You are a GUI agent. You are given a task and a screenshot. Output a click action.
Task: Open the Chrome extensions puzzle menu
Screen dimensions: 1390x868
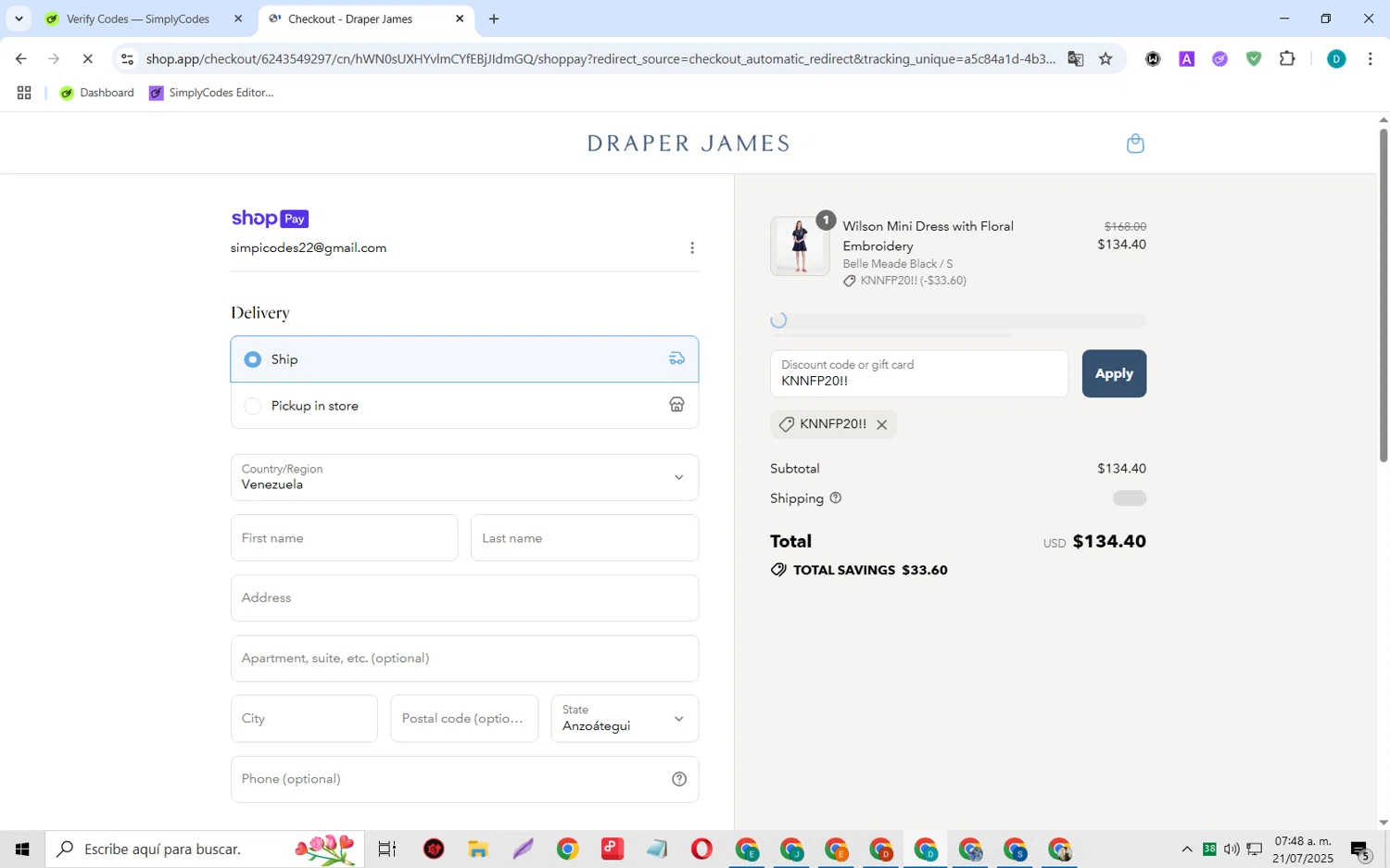click(x=1287, y=58)
